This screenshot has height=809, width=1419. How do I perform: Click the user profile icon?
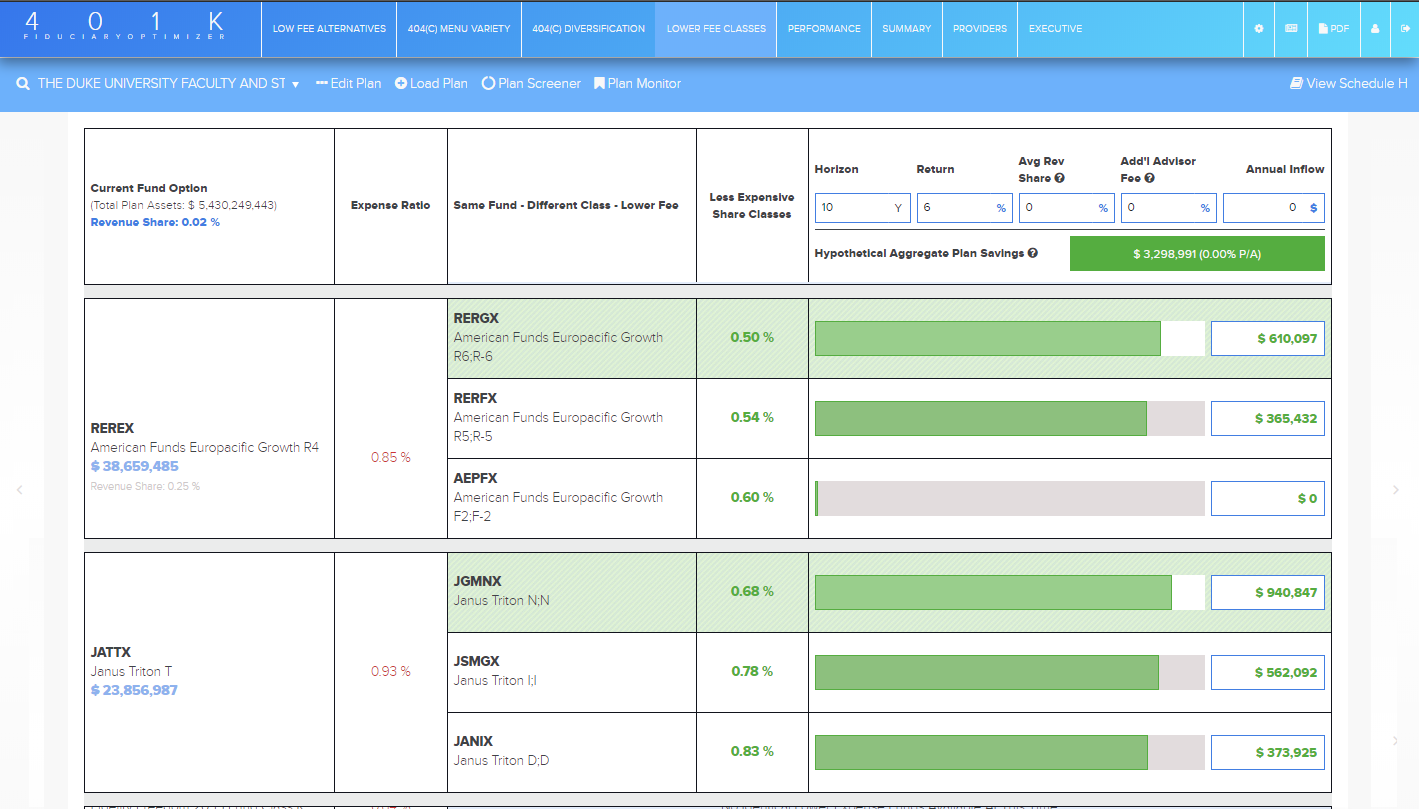[1375, 29]
